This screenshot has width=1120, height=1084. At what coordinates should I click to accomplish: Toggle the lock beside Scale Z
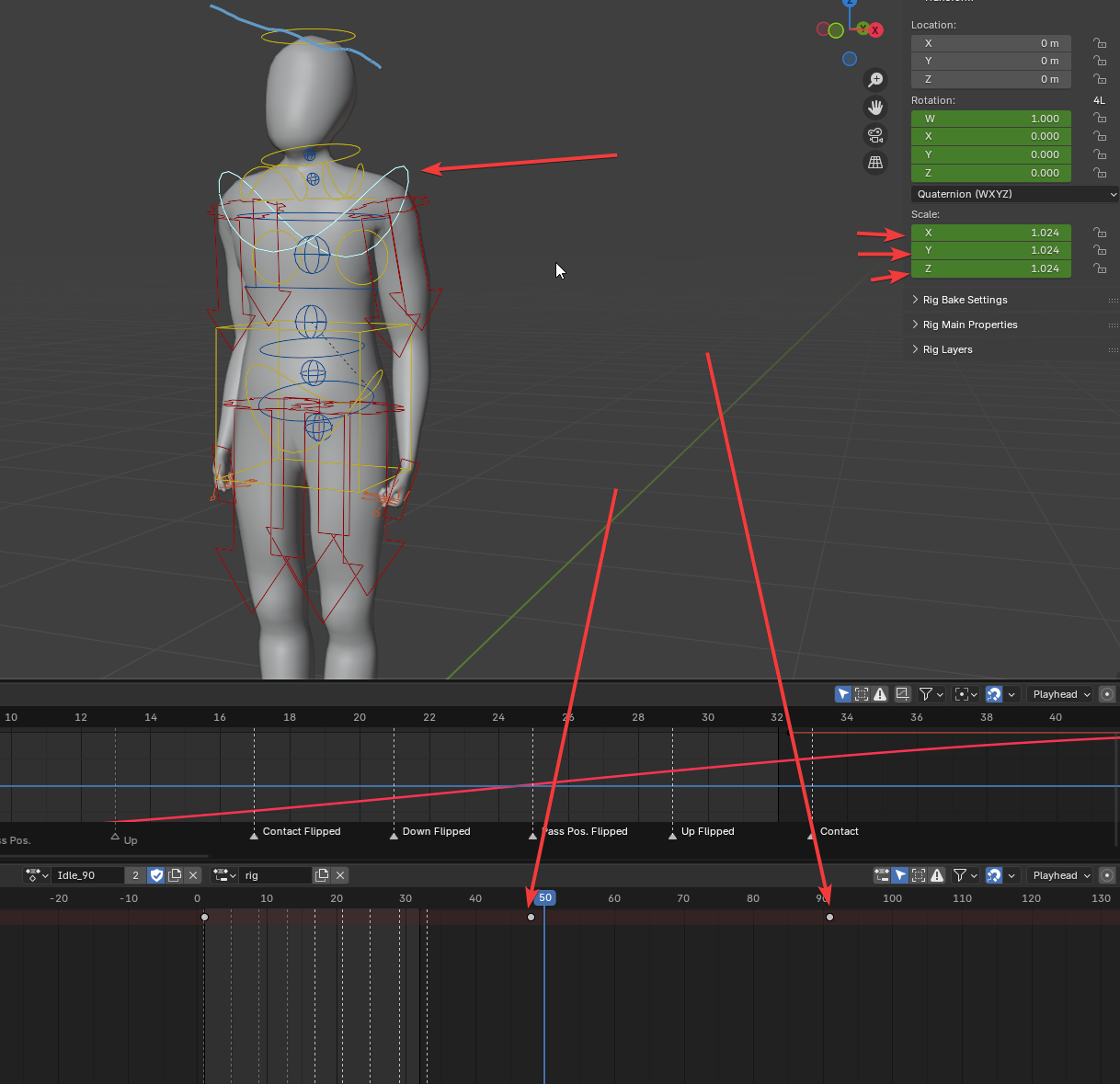pos(1099,268)
